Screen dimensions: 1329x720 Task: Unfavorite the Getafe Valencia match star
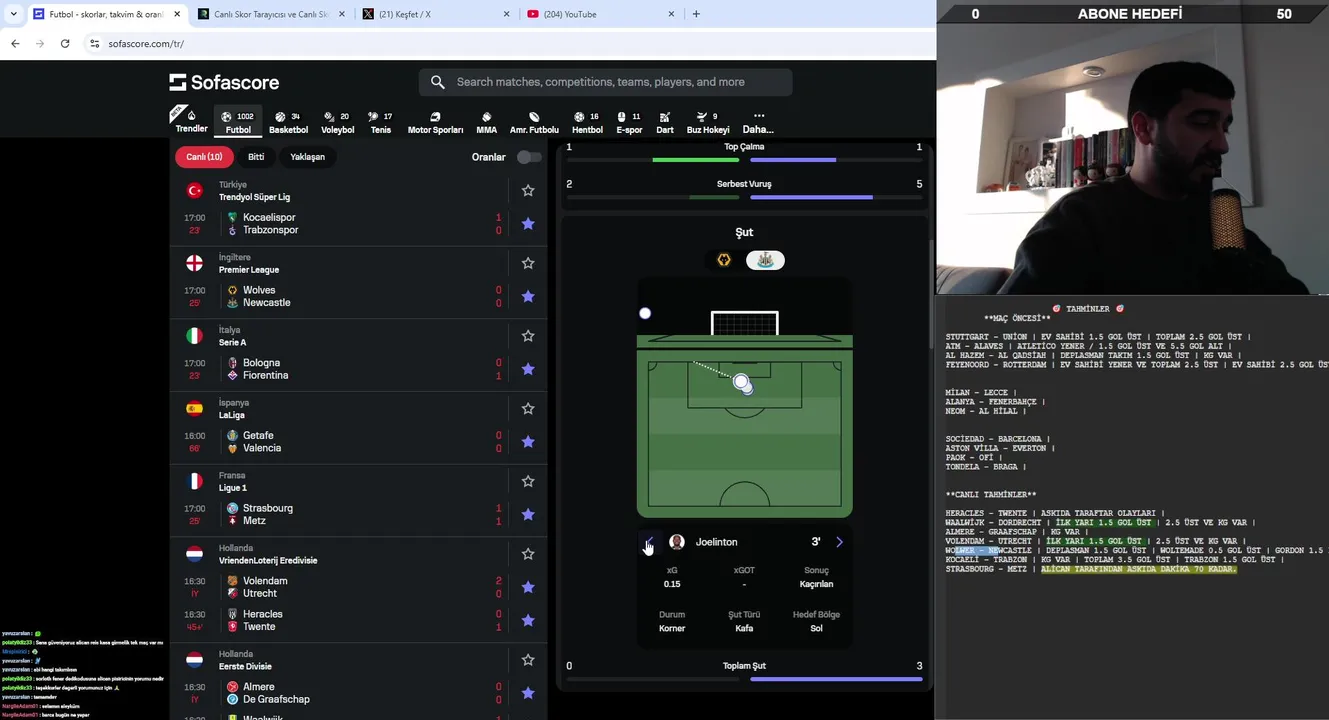pyautogui.click(x=528, y=442)
